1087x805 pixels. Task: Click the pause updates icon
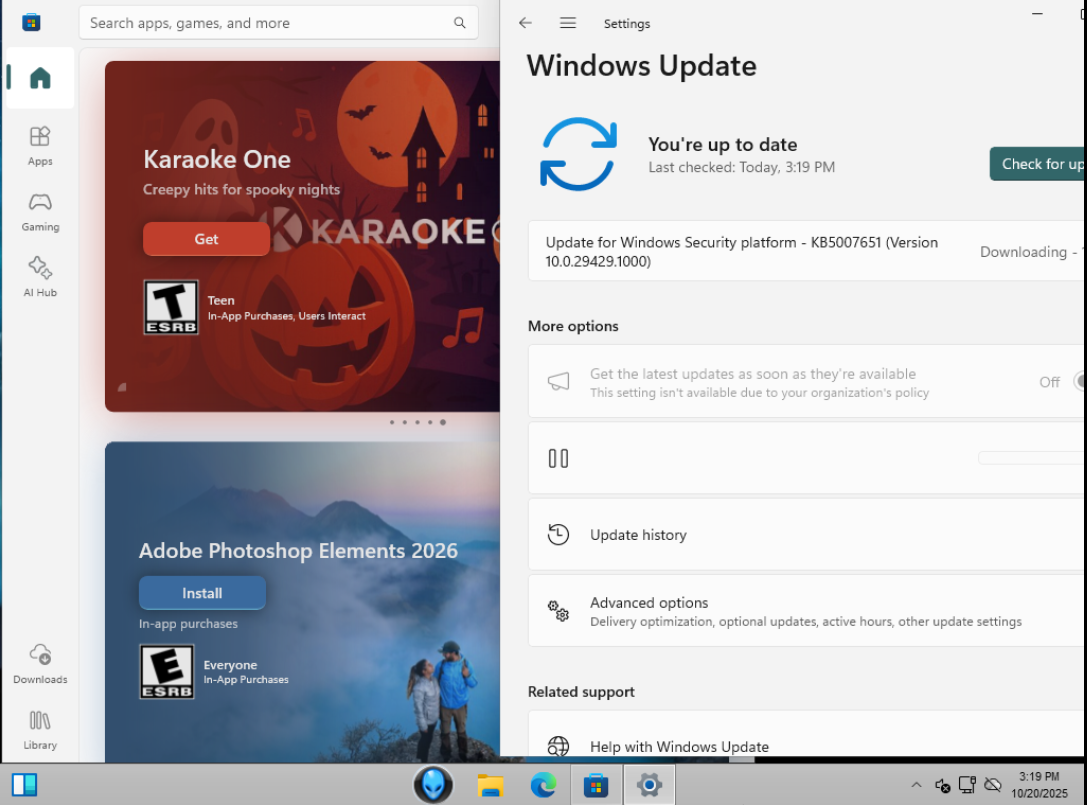pyautogui.click(x=558, y=458)
